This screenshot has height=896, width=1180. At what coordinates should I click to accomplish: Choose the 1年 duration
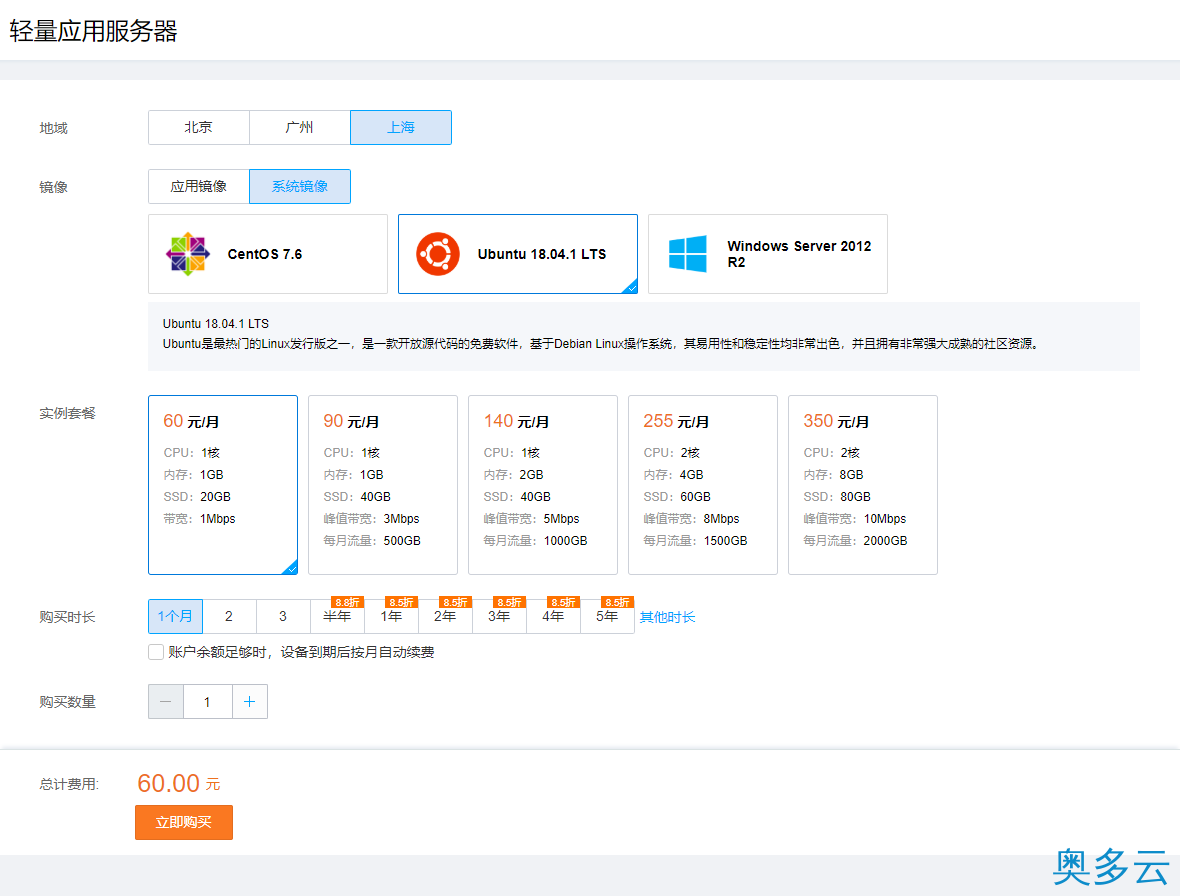click(391, 616)
